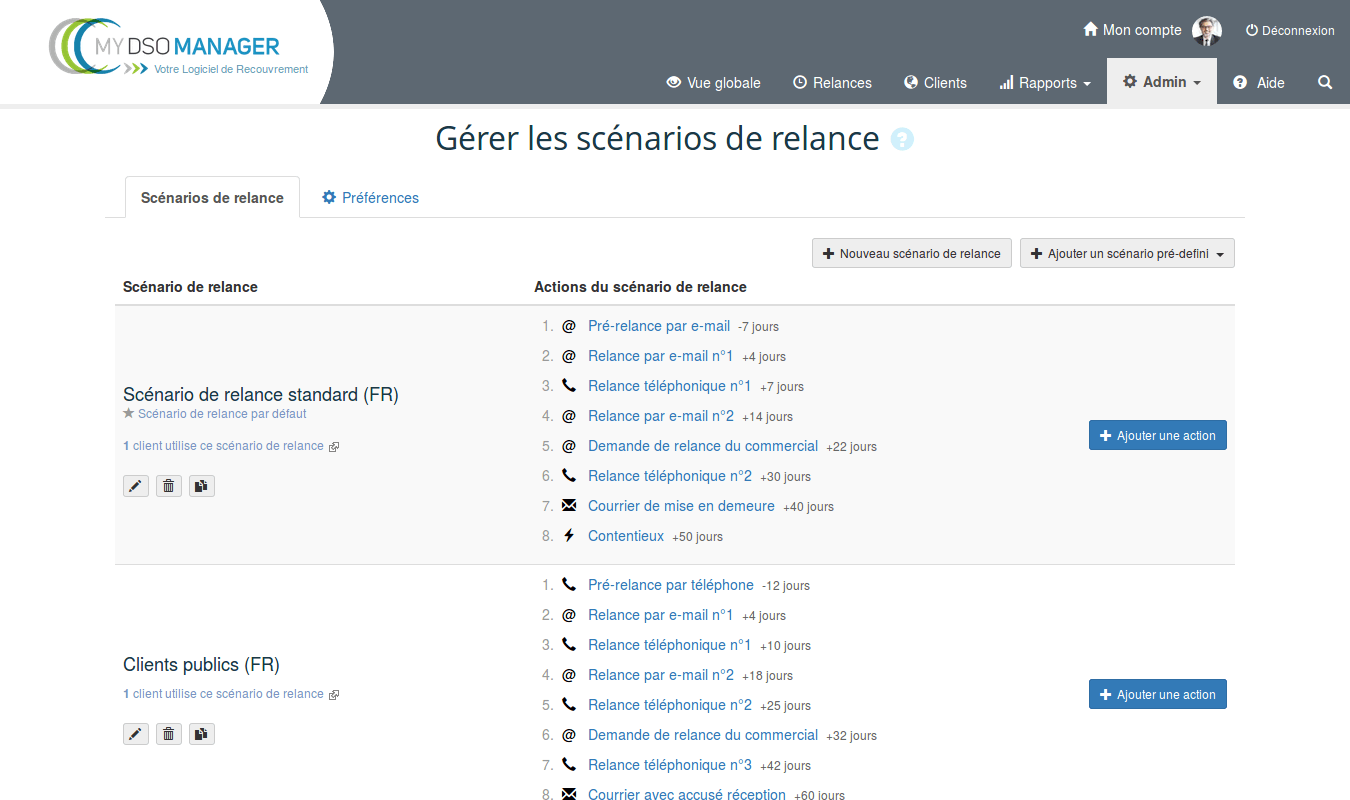Click the help question mark beside page title
The width and height of the screenshot is (1350, 800).
[x=902, y=140]
